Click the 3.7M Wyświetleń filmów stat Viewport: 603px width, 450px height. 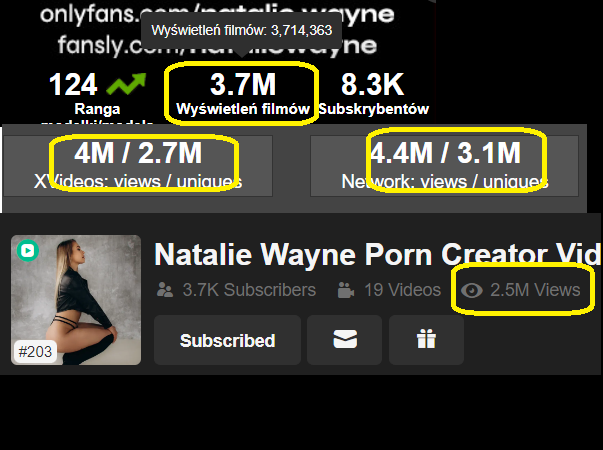(x=243, y=93)
